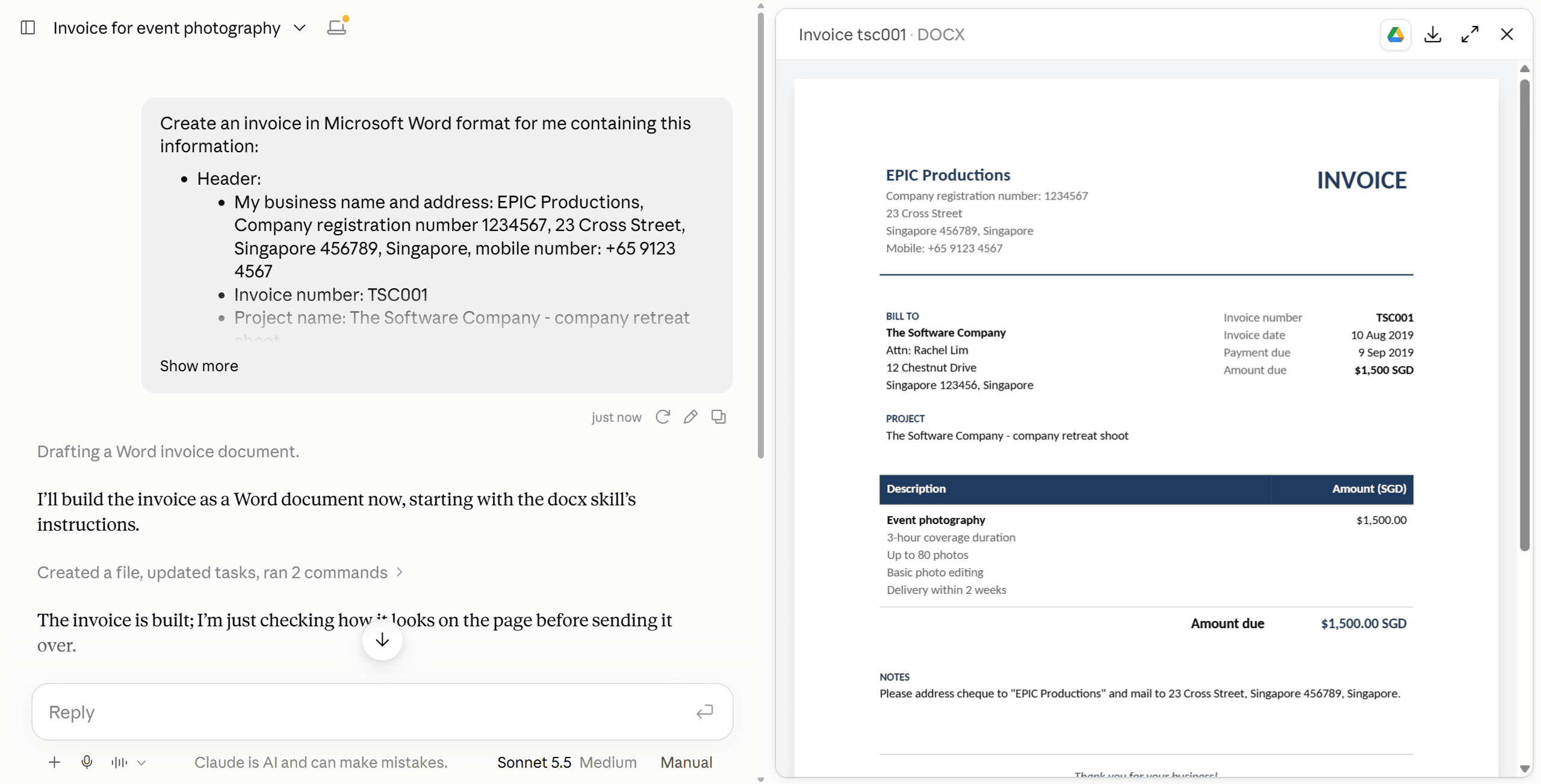Click the device icon with the orange dot
Viewport: 1541px width, 784px height.
pyautogui.click(x=337, y=26)
